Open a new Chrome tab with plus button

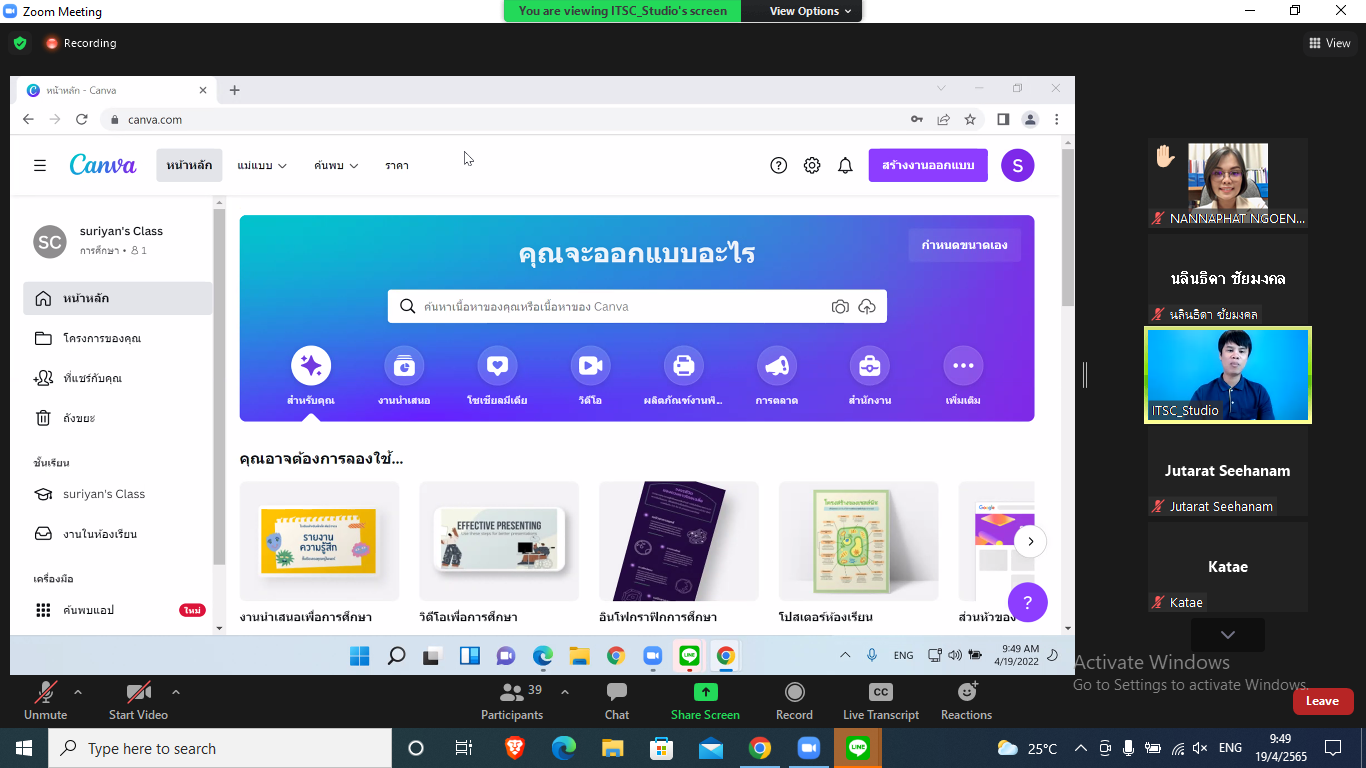(235, 90)
